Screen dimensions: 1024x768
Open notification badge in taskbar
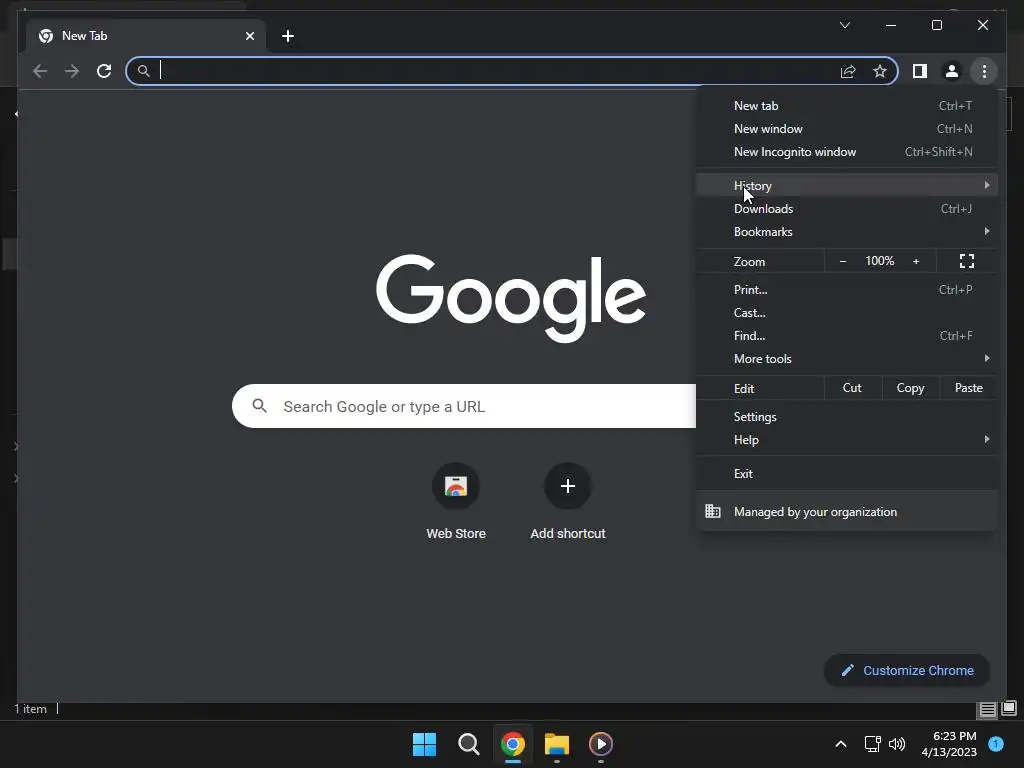(x=996, y=743)
